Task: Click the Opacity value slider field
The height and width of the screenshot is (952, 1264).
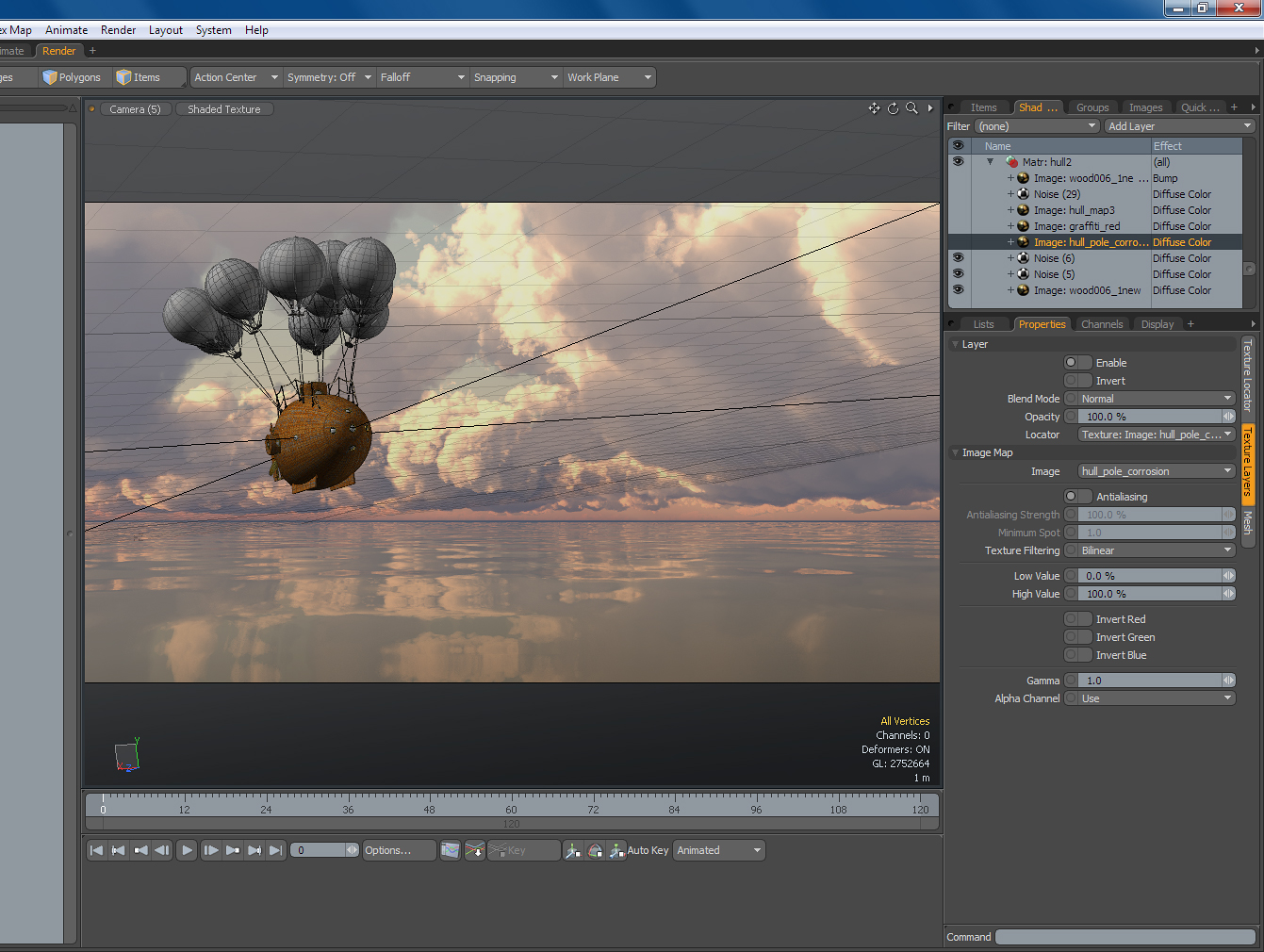Action: tap(1150, 417)
